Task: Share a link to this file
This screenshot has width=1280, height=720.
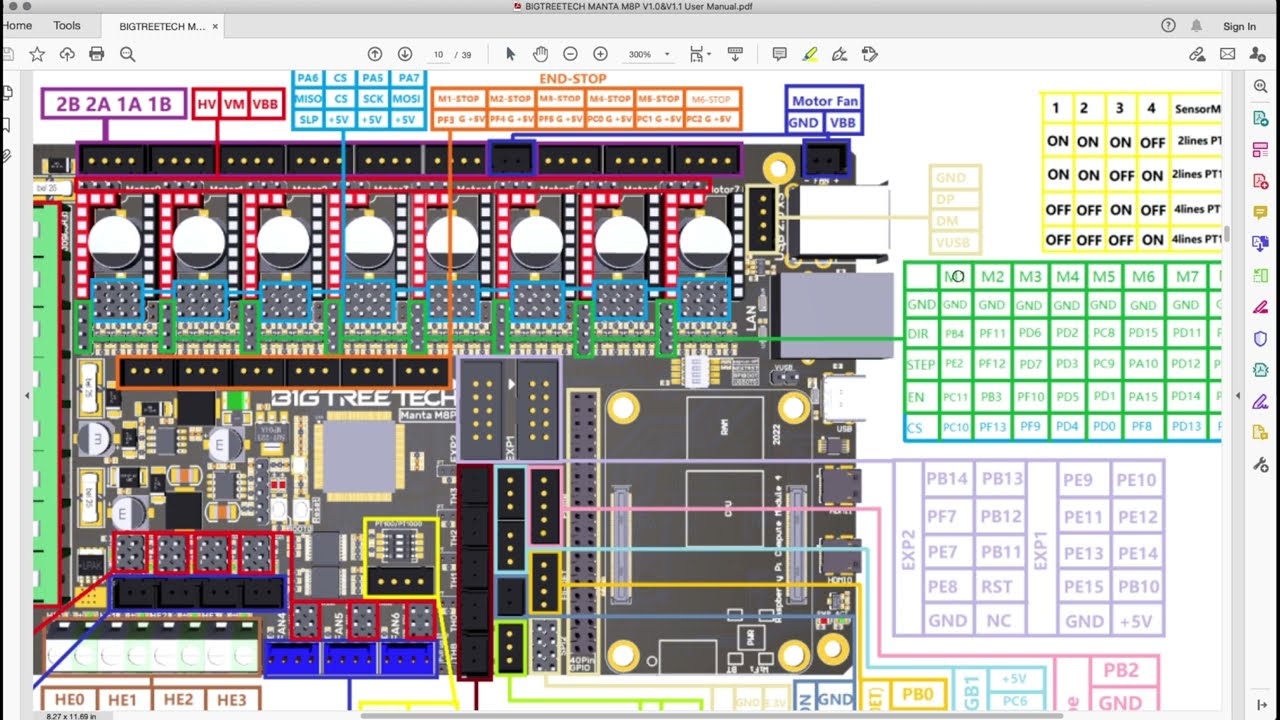Action: point(1197,54)
